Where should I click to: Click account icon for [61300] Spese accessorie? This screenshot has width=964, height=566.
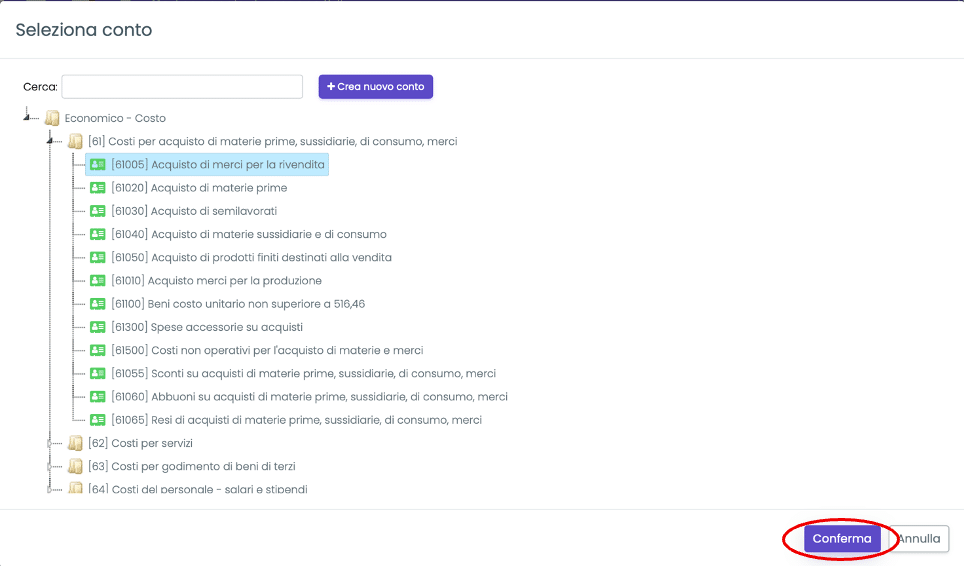[97, 327]
